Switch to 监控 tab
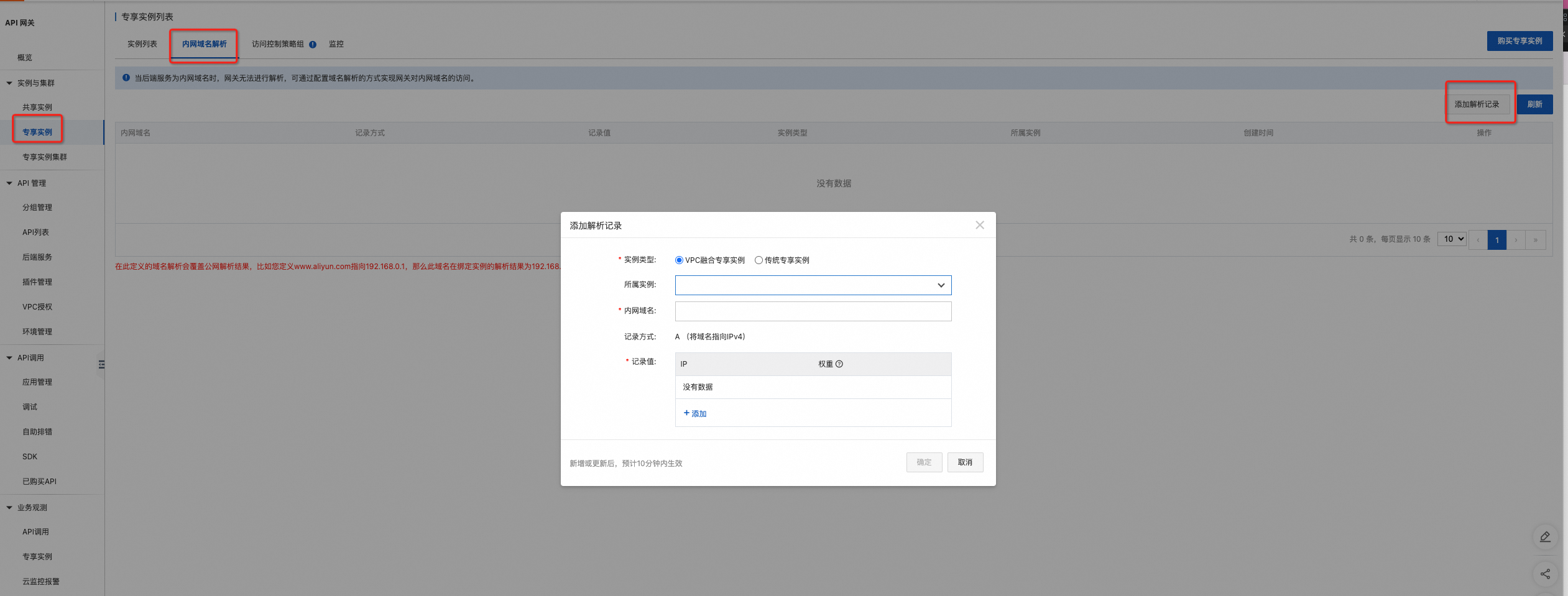This screenshot has width=1568, height=596. [336, 44]
